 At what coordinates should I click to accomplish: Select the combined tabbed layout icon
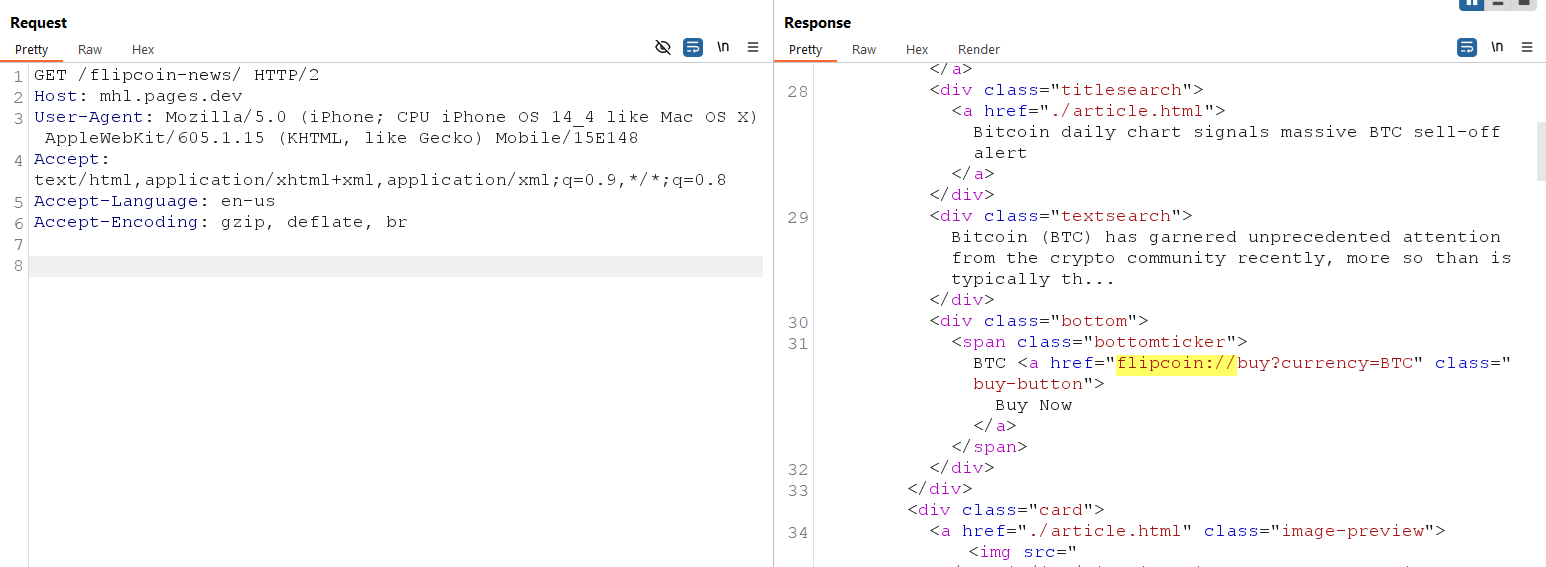click(1523, 3)
